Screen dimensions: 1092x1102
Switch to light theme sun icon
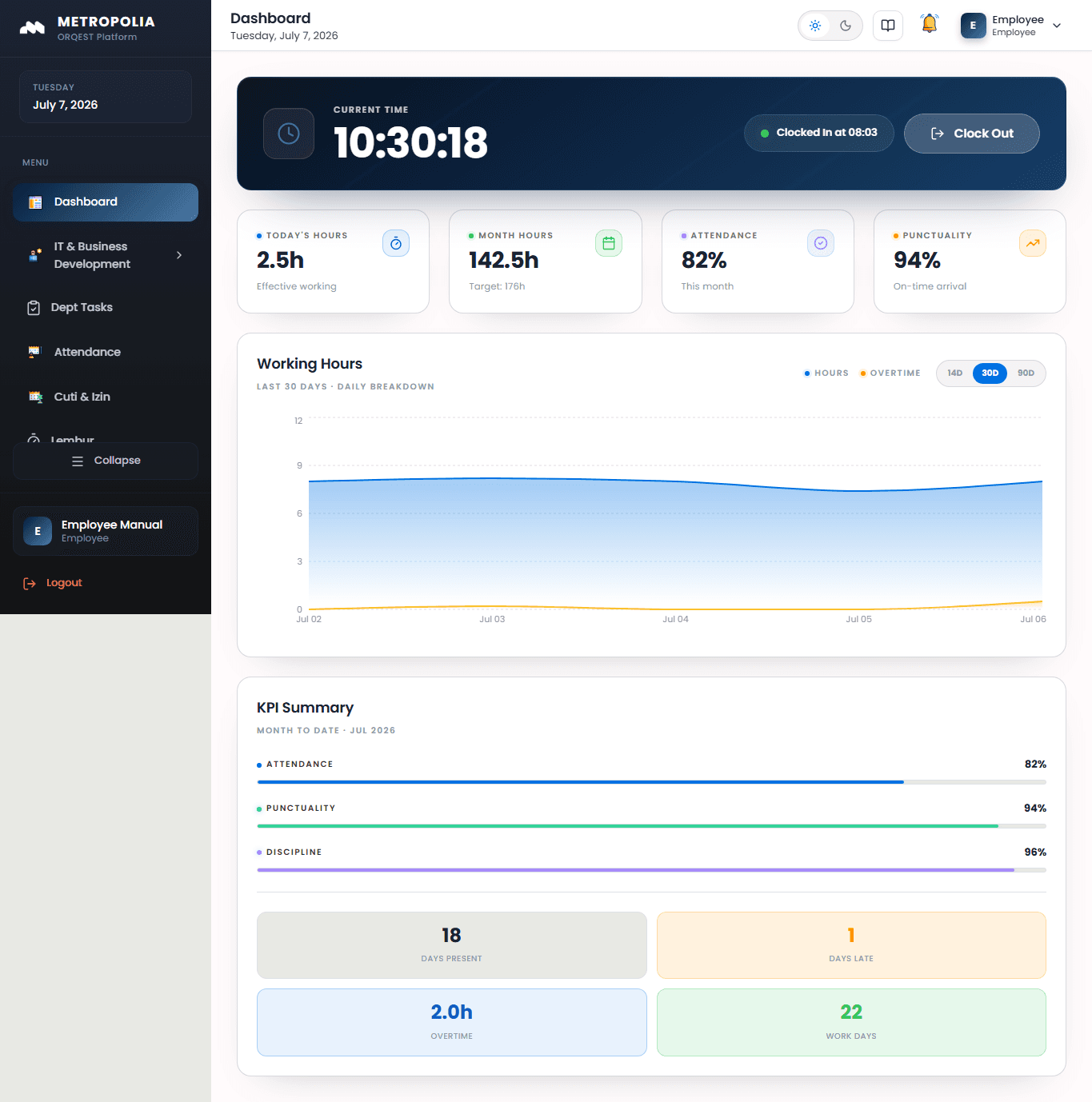[x=815, y=26]
